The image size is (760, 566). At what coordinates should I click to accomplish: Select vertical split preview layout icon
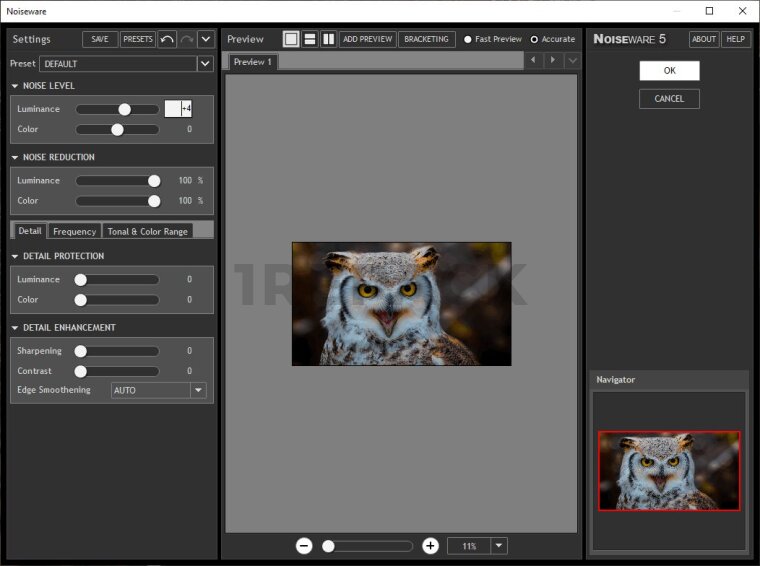(x=328, y=39)
